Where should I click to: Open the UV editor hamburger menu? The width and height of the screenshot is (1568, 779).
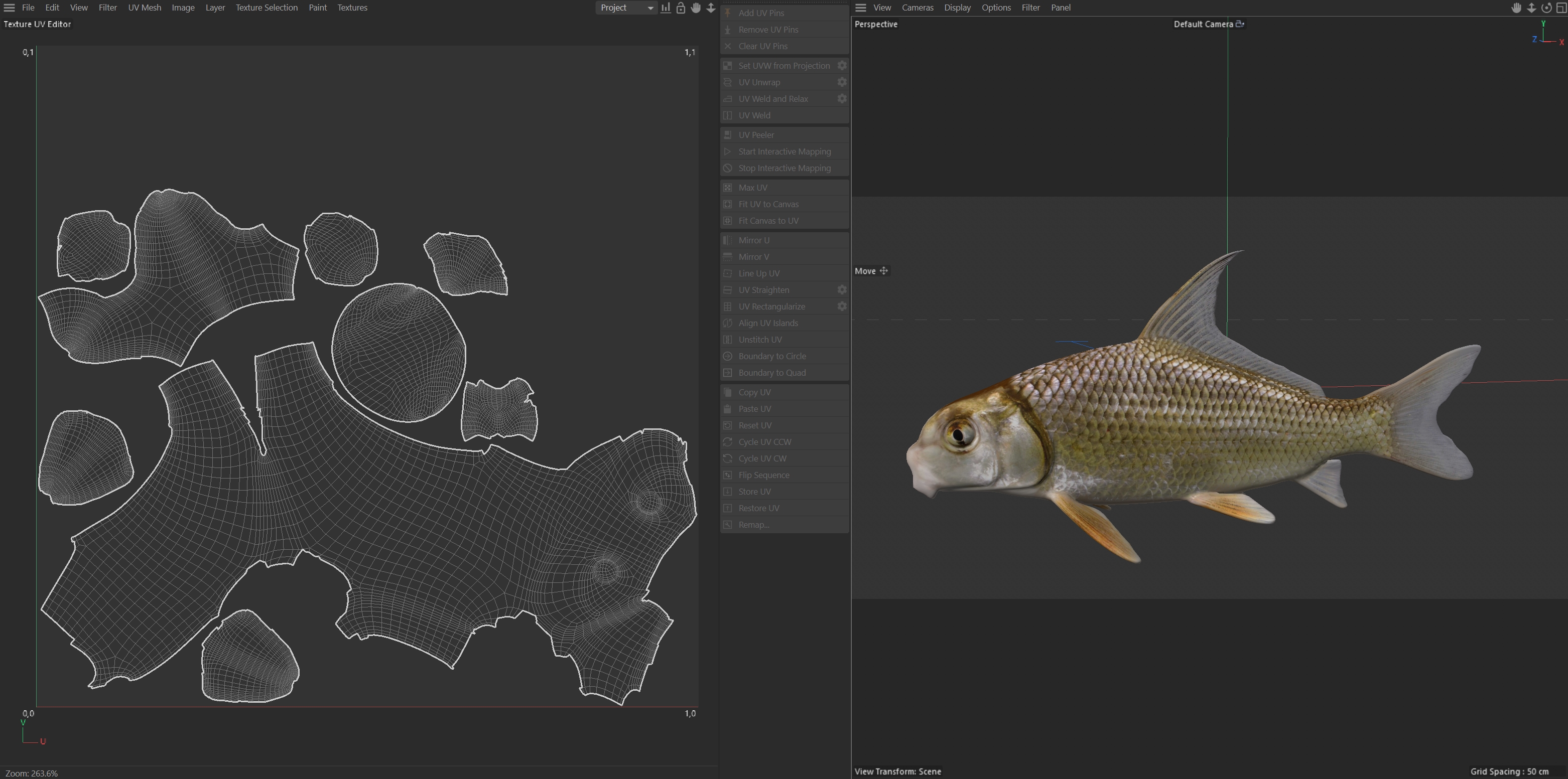pos(9,8)
